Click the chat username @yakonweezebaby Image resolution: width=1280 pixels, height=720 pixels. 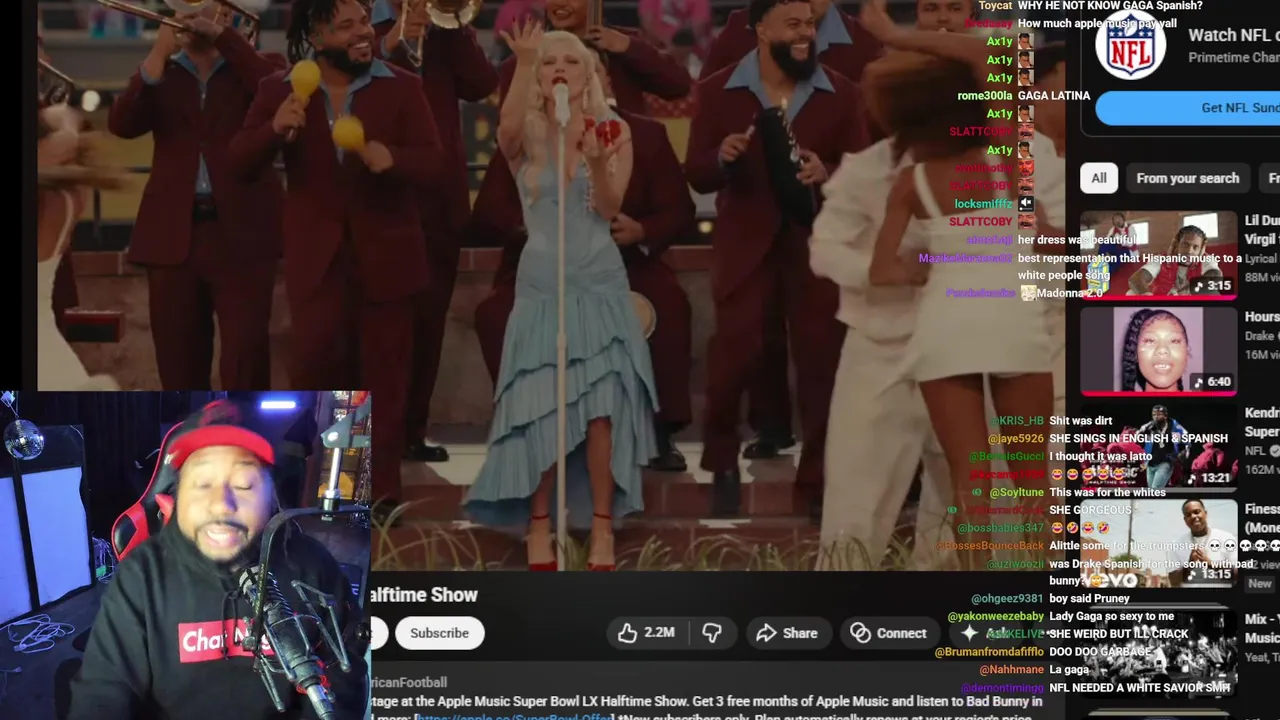(995, 617)
